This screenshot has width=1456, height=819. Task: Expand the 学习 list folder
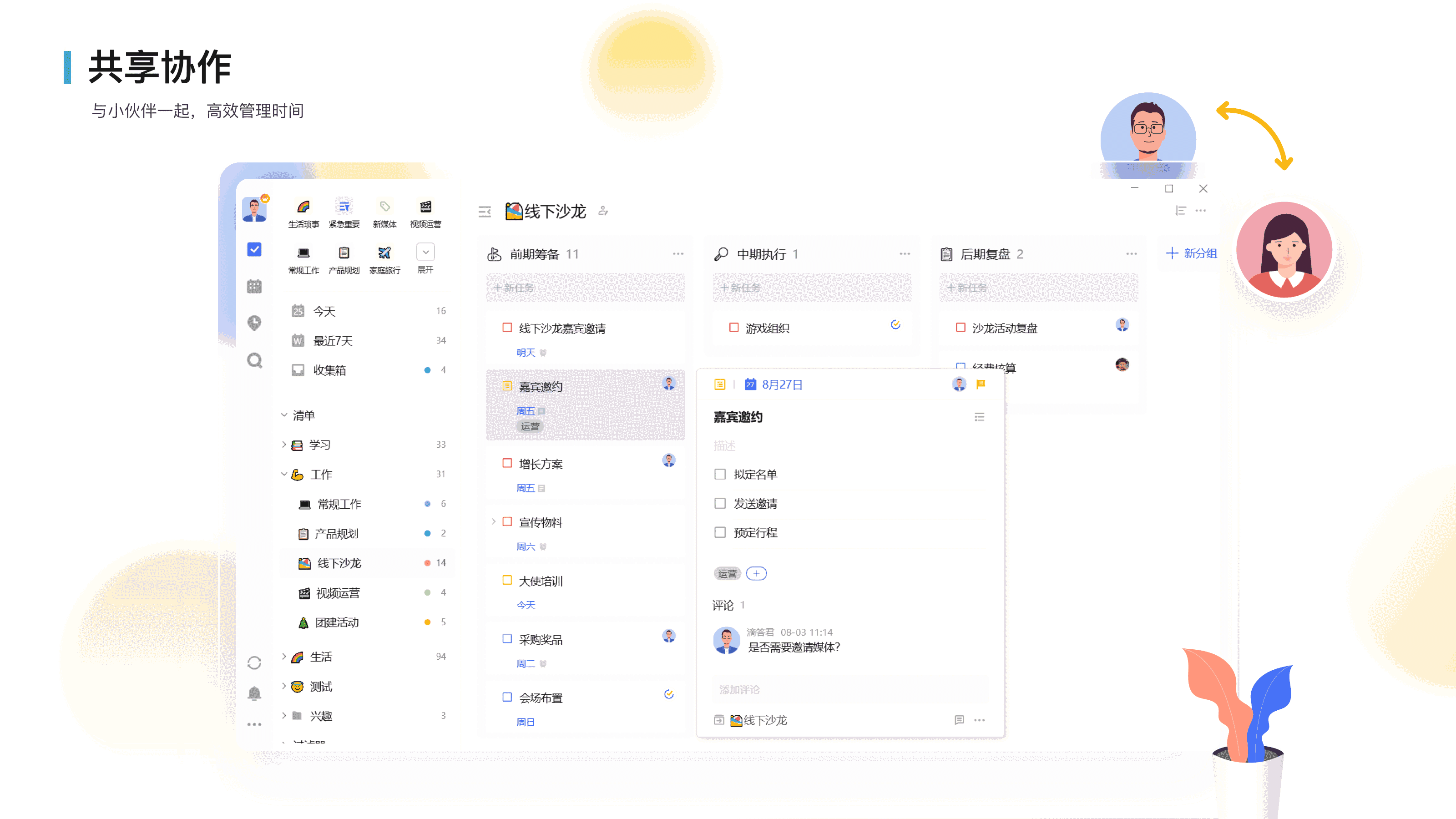[x=284, y=444]
